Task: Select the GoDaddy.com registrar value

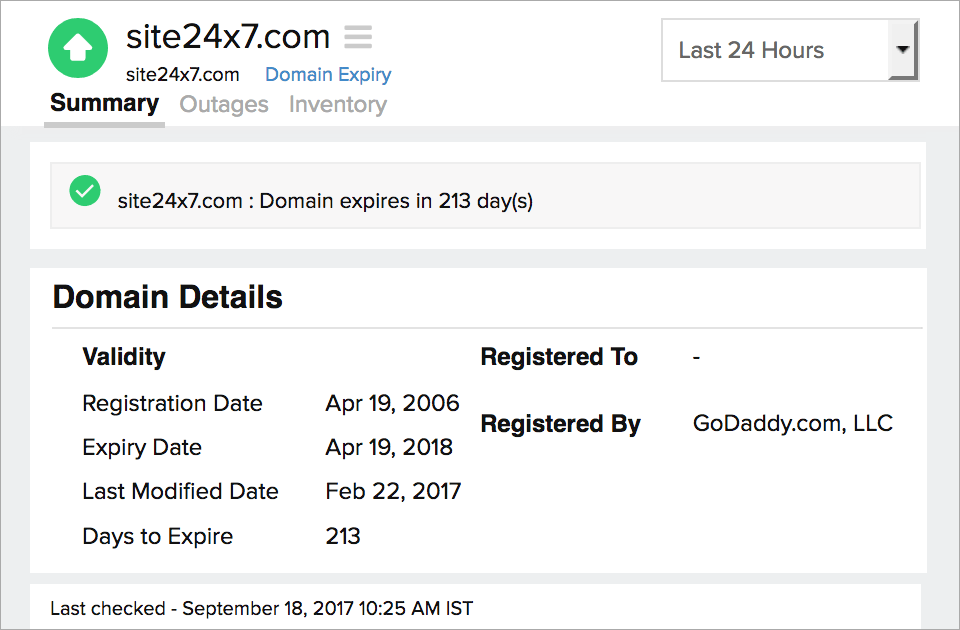Action: (794, 423)
